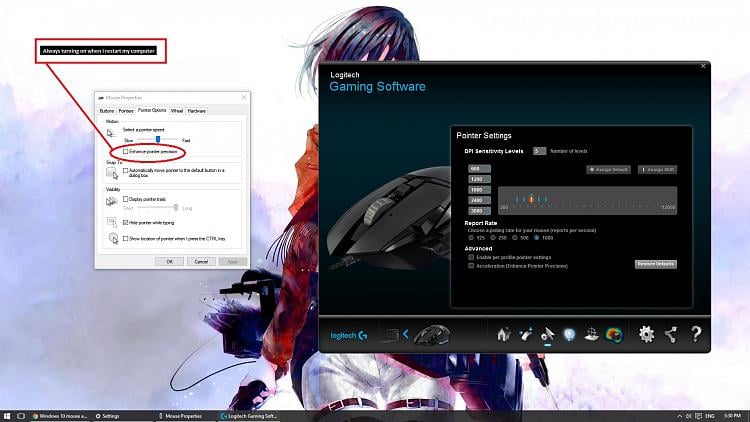This screenshot has height=422, width=750.
Task: Open the gear settings icon in Logitech bar
Action: (646, 334)
